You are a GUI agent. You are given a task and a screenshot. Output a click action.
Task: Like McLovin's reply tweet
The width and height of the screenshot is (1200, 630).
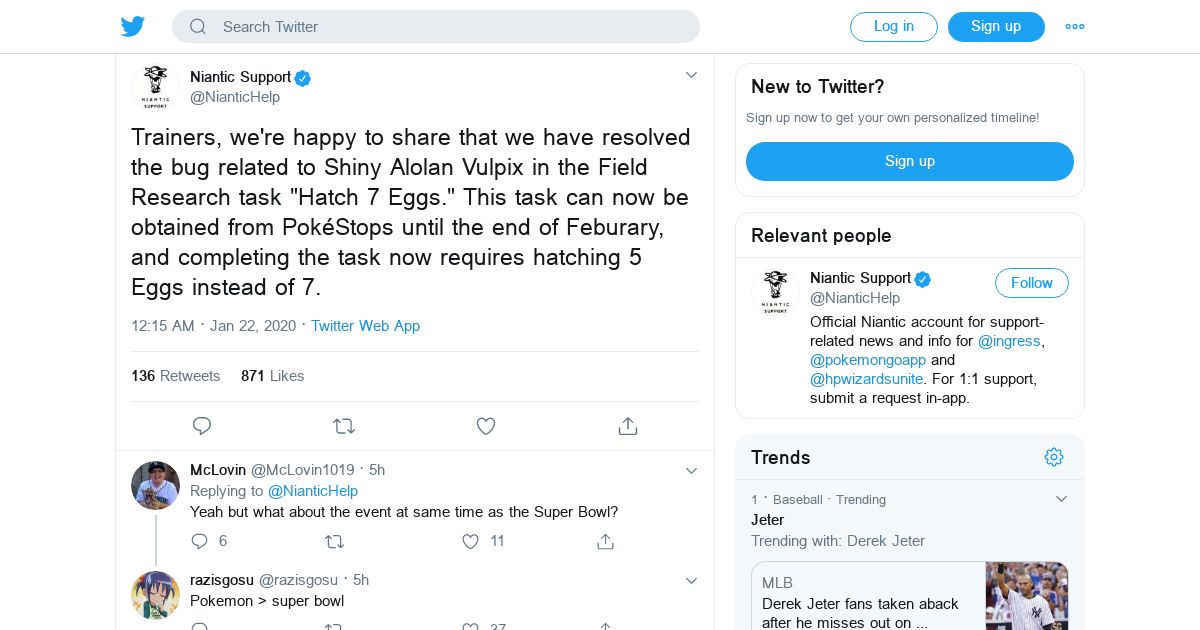(471, 541)
